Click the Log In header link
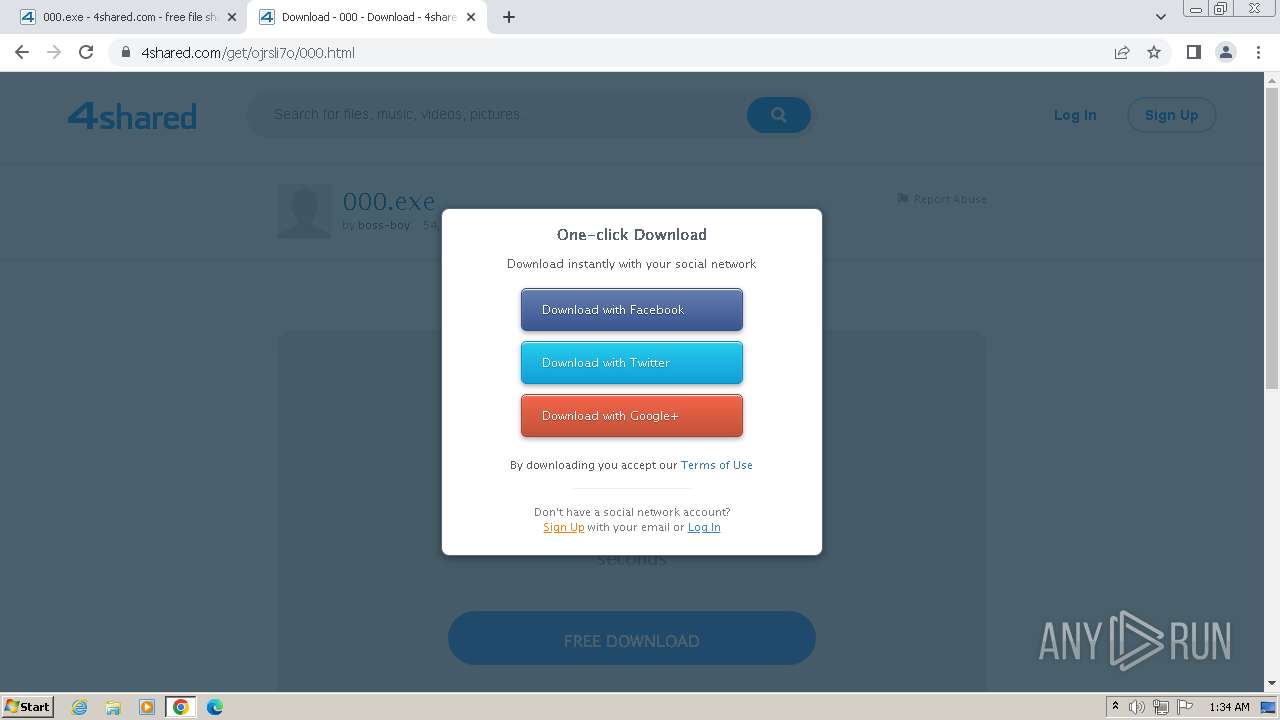This screenshot has height=720, width=1280. [x=1075, y=115]
